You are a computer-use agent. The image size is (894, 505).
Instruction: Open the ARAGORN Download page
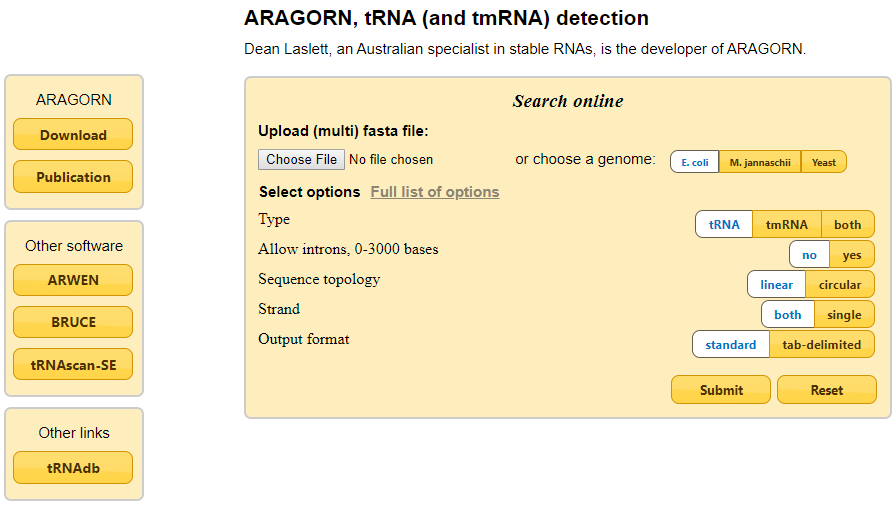coord(73,135)
